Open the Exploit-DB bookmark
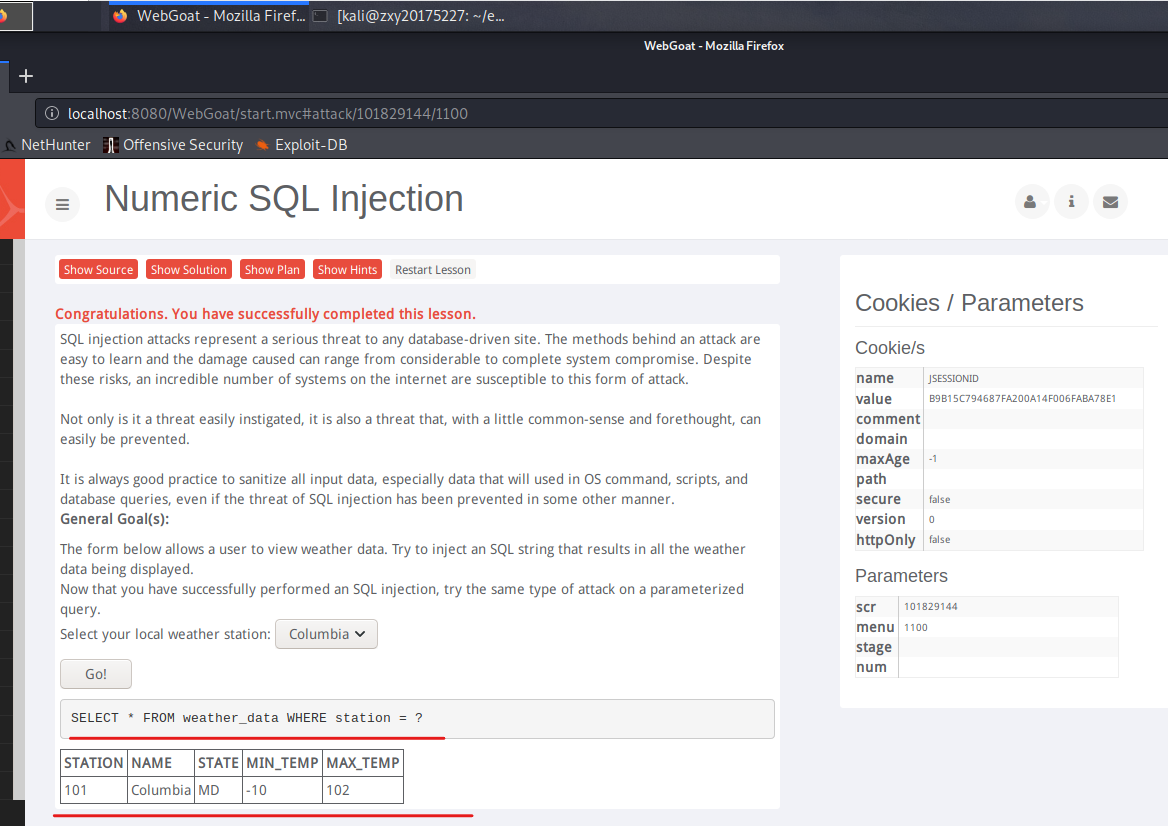This screenshot has width=1168, height=826. (302, 145)
